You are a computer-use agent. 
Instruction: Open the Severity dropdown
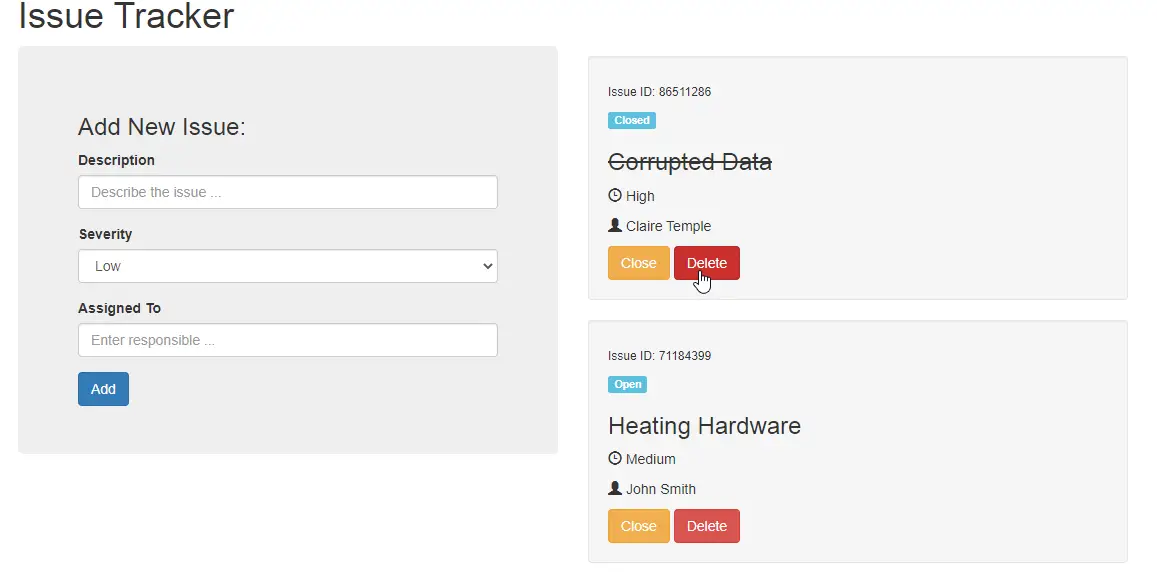point(288,266)
